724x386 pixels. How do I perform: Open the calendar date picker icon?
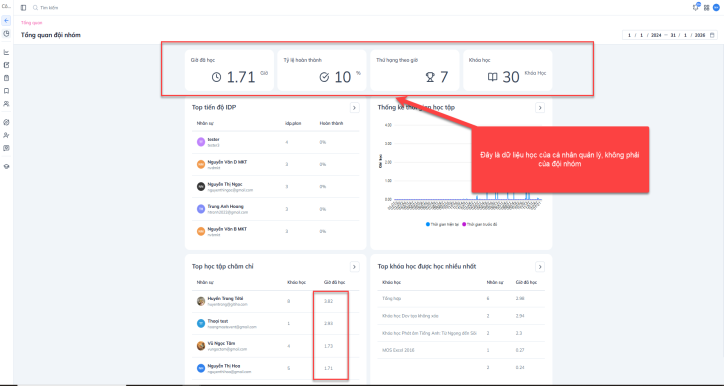(x=712, y=35)
